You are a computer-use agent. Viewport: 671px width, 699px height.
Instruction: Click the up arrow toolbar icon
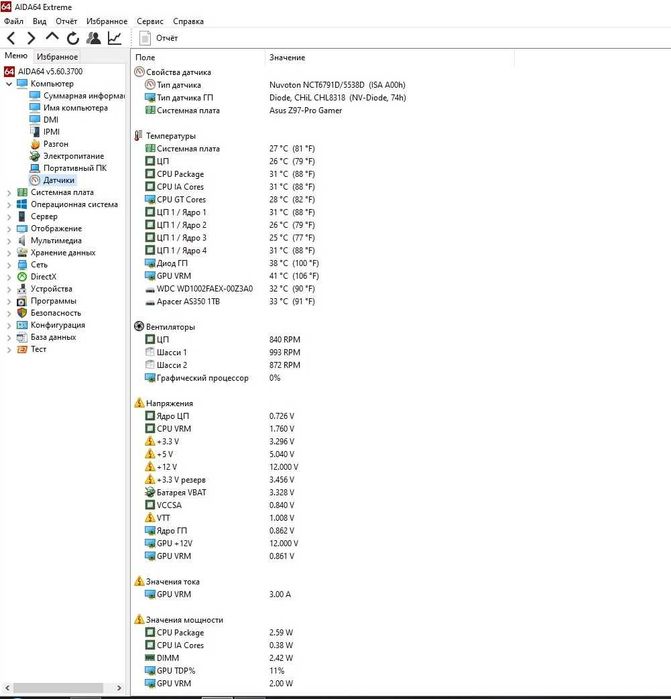click(52, 37)
